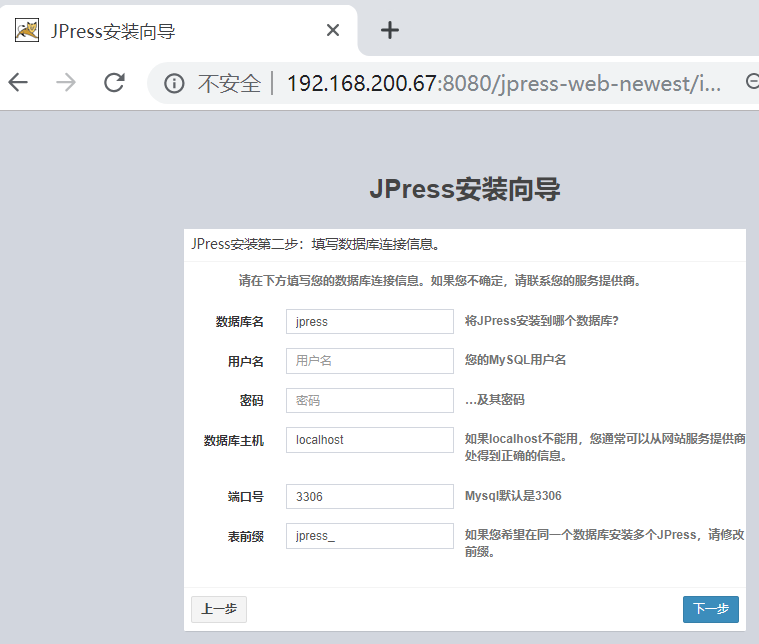The height and width of the screenshot is (644, 759).
Task: Click the 表前缀 field label
Action: tap(245, 537)
